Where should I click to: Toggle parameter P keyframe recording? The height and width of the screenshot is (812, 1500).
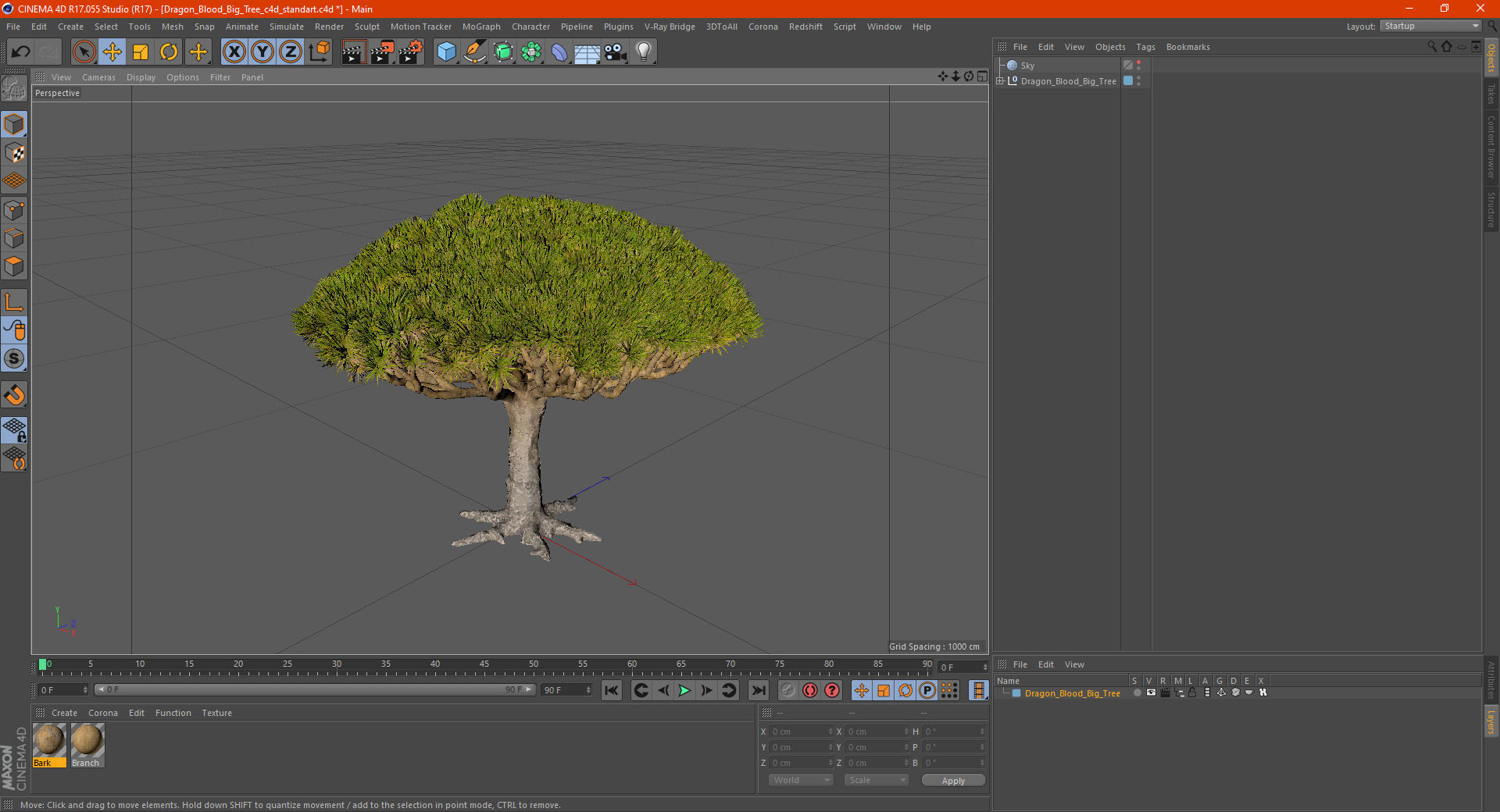927,690
